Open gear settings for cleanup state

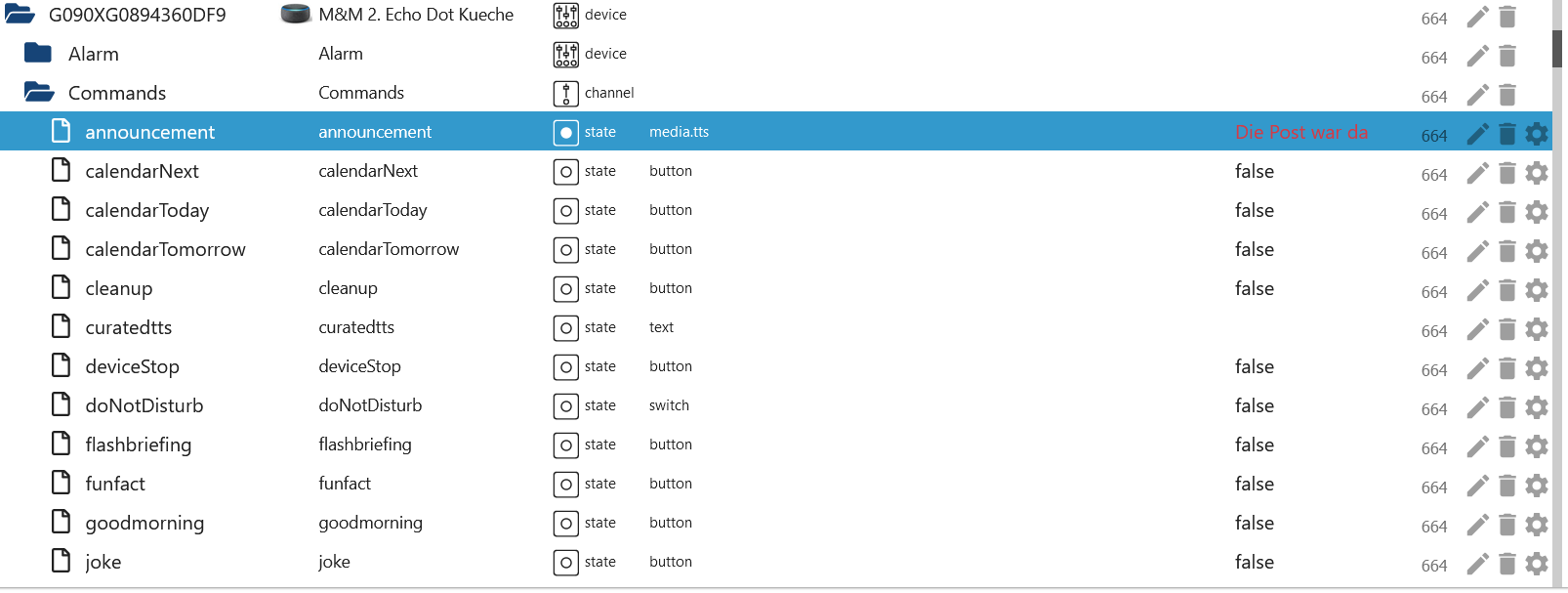(x=1537, y=290)
